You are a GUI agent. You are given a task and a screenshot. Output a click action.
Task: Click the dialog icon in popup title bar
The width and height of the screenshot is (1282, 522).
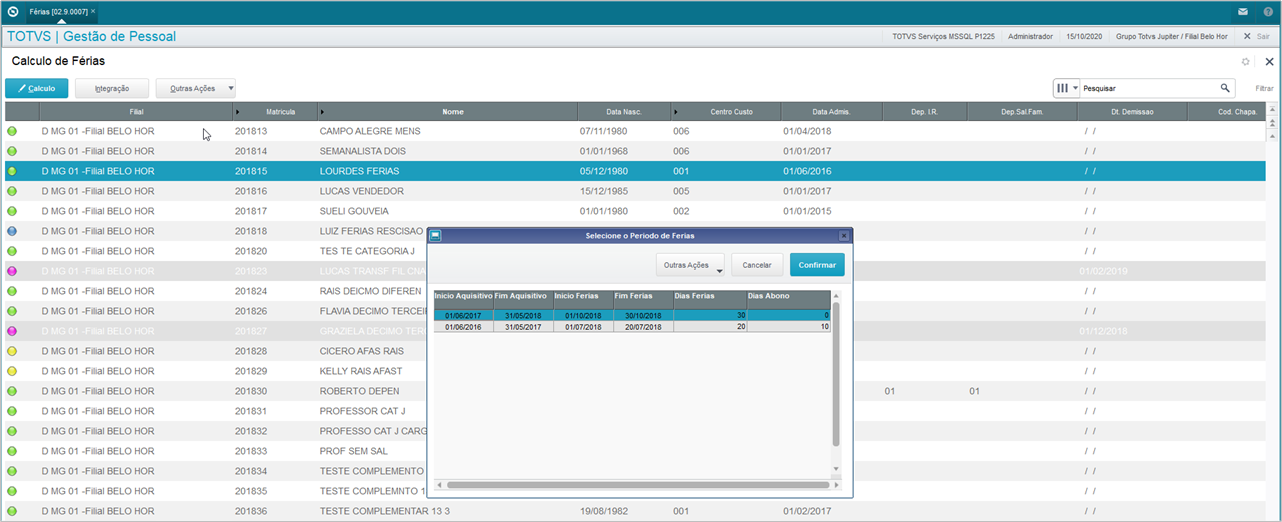pos(435,236)
